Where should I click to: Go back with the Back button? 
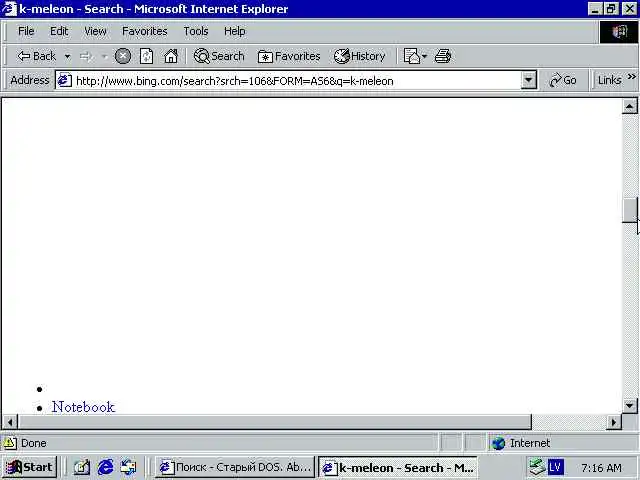(36, 56)
